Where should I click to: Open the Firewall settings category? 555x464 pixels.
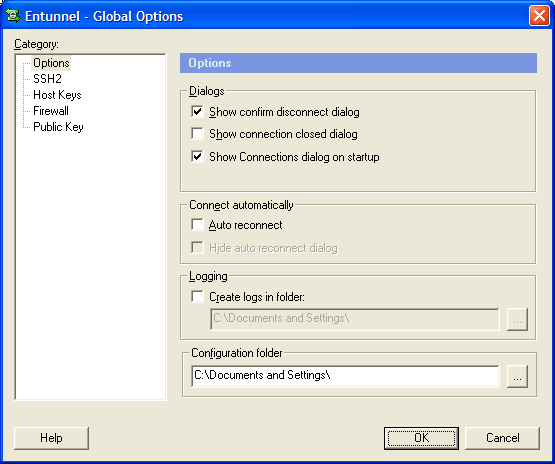(51, 111)
